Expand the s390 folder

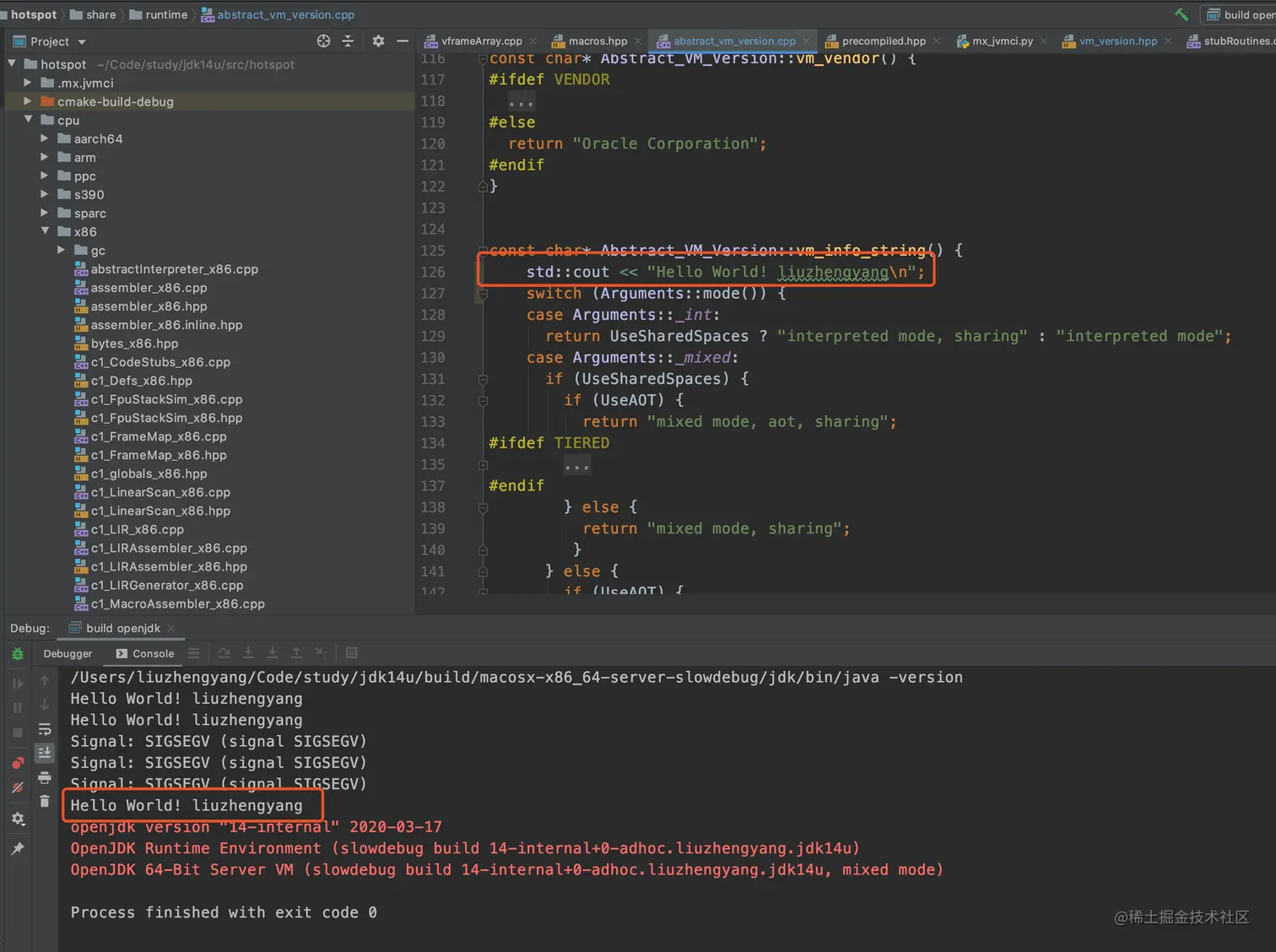45,194
